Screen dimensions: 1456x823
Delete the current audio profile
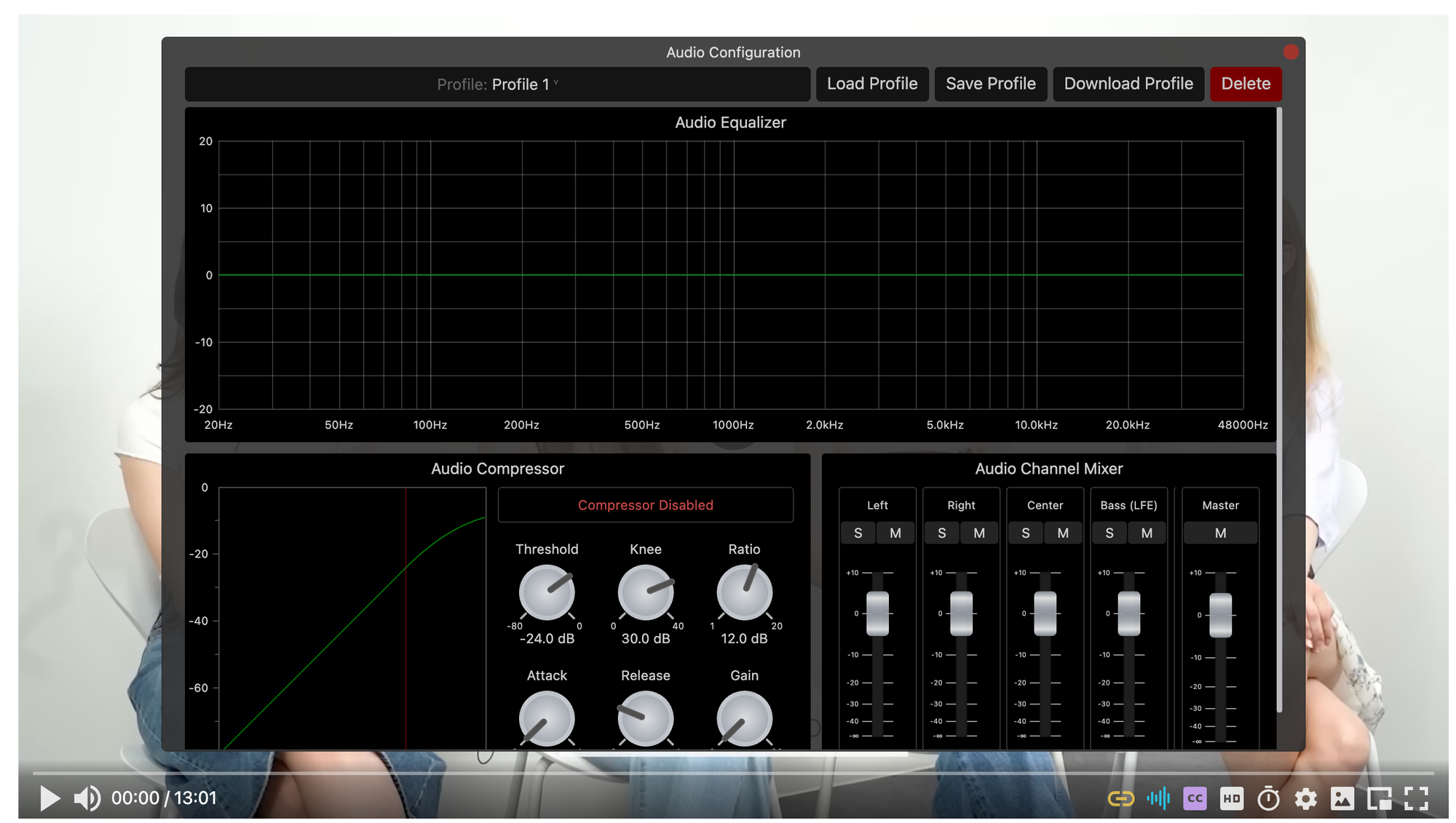(1245, 84)
